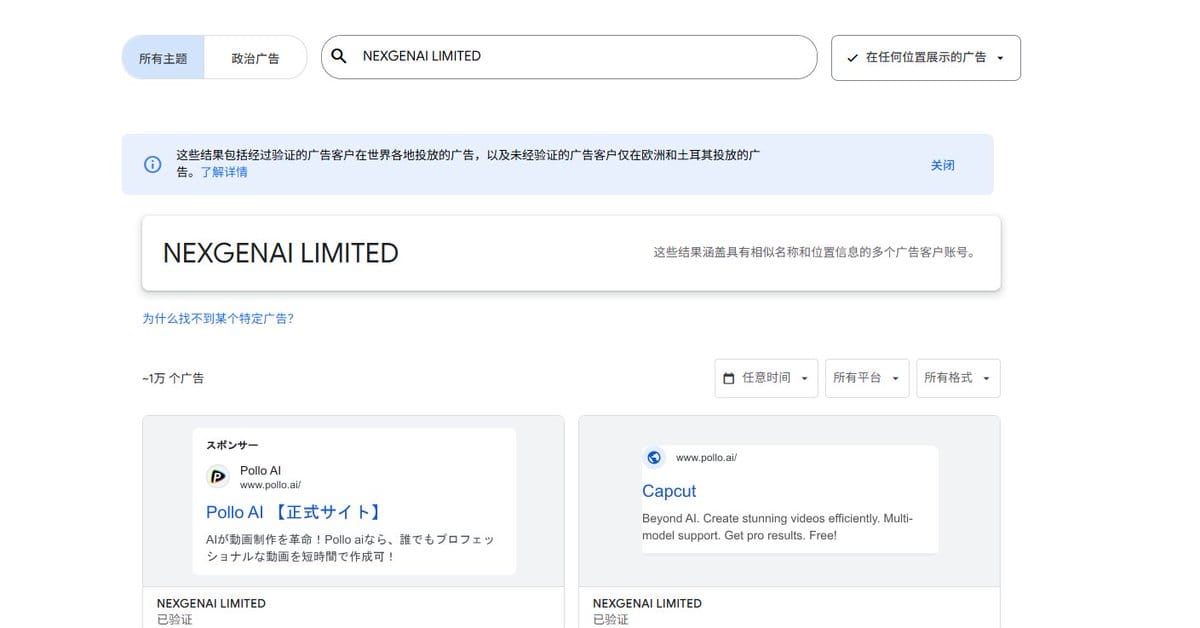Click the Pollo AI logo icon
This screenshot has height=628, width=1200.
(x=218, y=477)
